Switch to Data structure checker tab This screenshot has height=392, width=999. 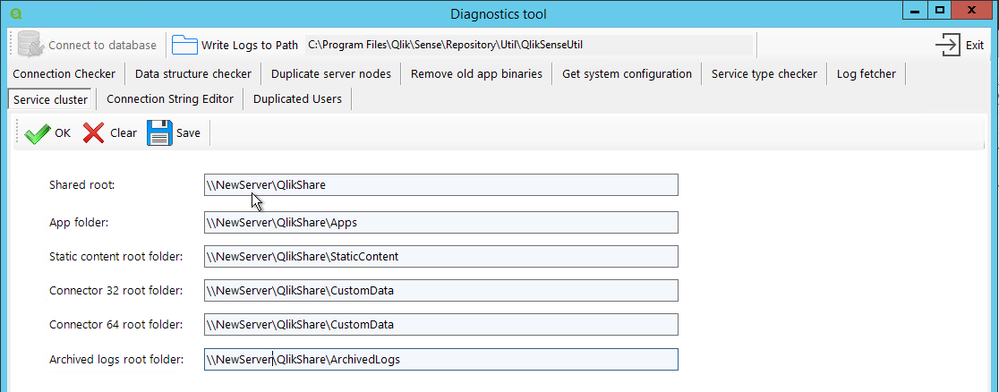coord(193,74)
